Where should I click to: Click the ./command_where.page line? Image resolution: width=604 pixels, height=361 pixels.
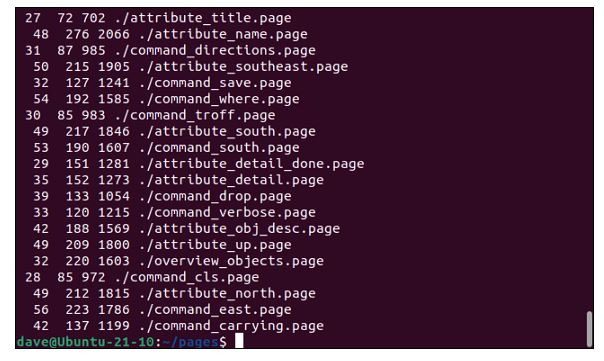pos(166,99)
